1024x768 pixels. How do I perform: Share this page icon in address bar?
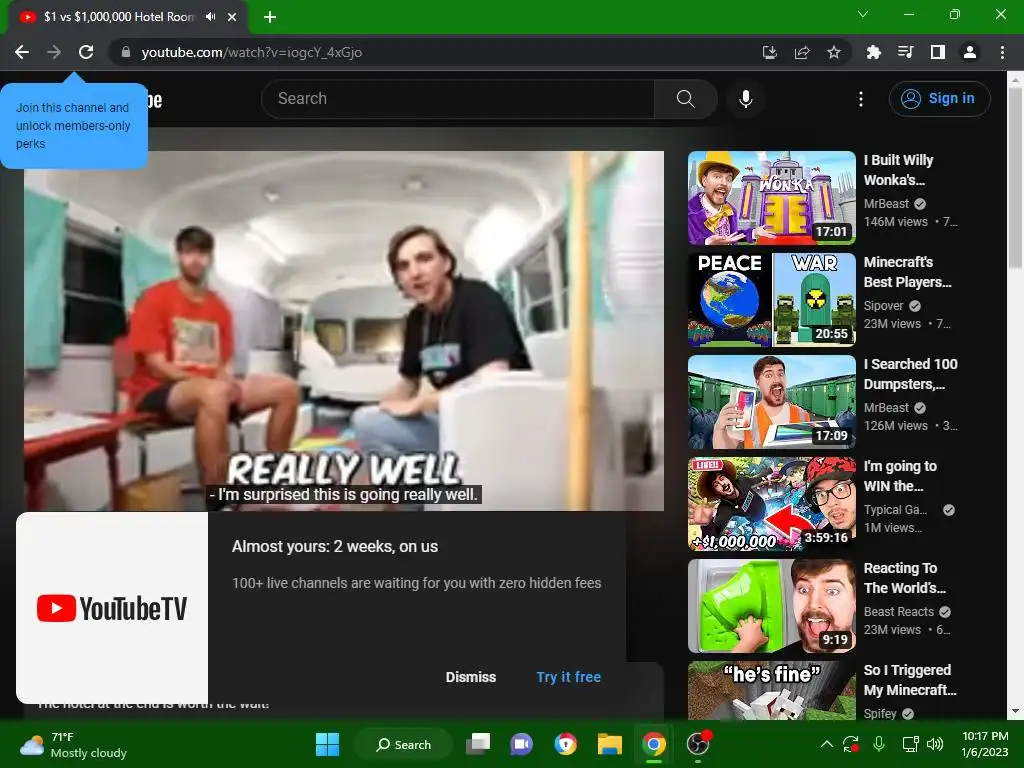click(x=802, y=52)
